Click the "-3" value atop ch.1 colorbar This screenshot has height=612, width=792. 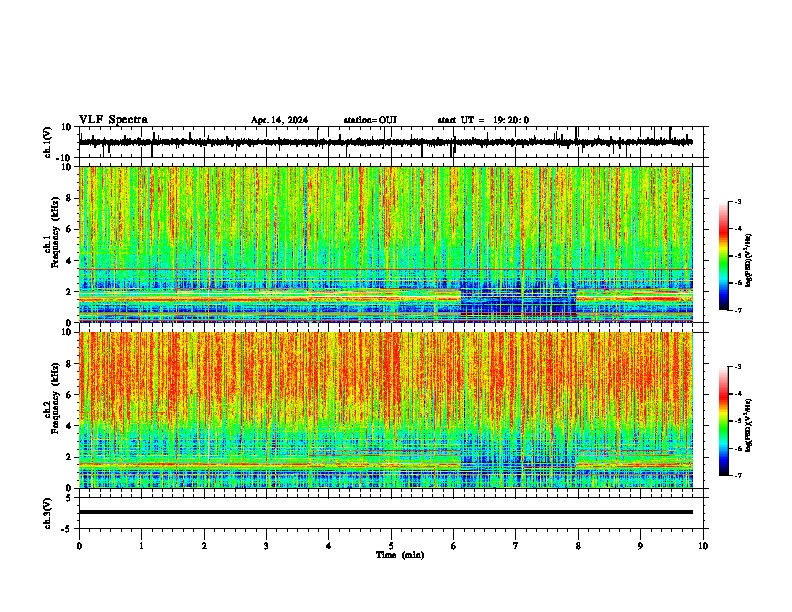click(737, 201)
